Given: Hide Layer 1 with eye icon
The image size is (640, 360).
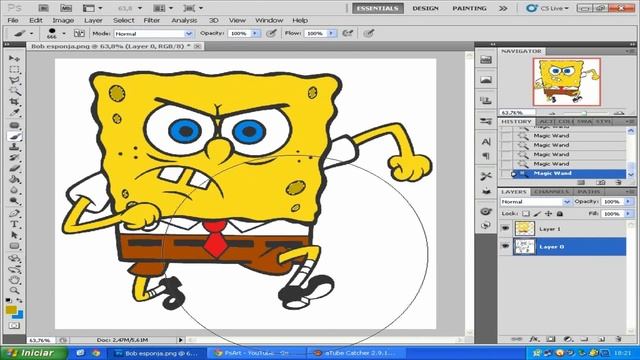Looking at the screenshot, I should [x=505, y=229].
